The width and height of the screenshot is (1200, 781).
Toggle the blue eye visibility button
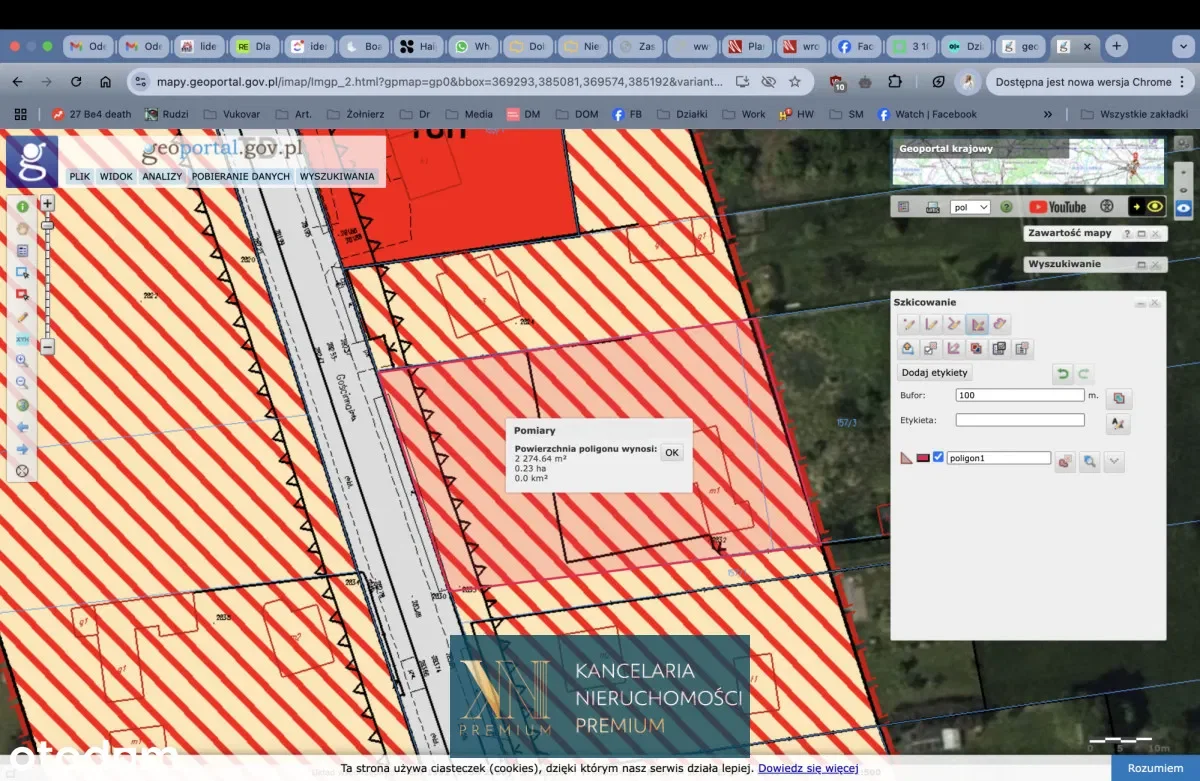click(x=1183, y=207)
